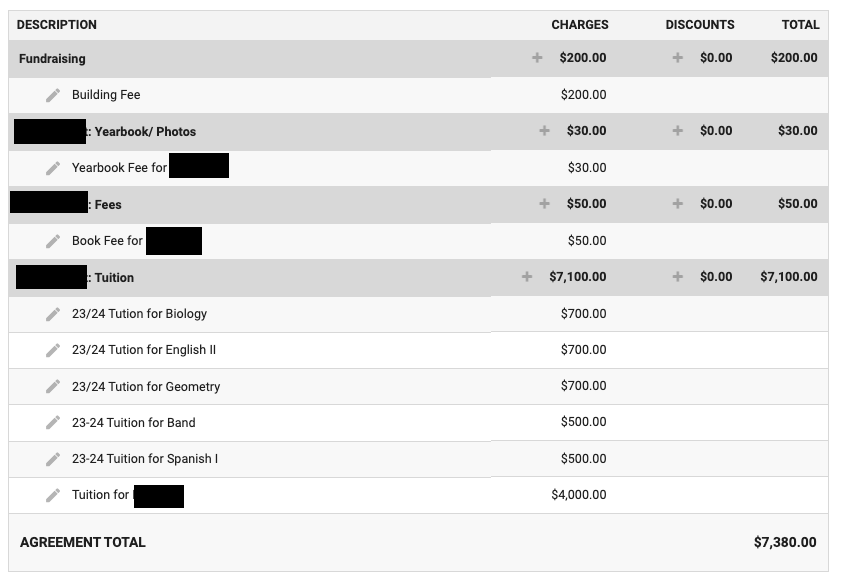
Task: Edit the $4,000.00 tuition line
Action: click(x=53, y=495)
